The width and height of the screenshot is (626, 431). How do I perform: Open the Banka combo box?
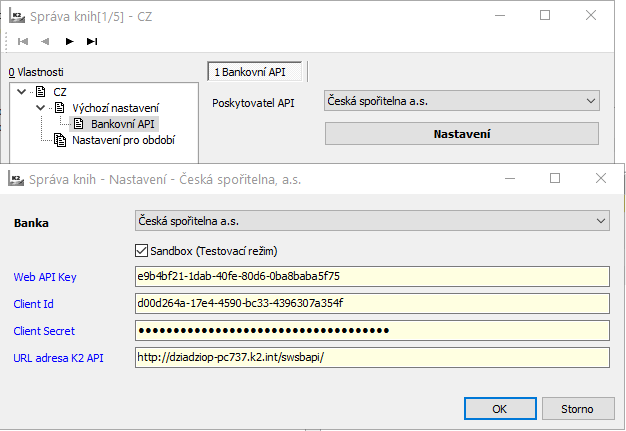tap(372, 221)
